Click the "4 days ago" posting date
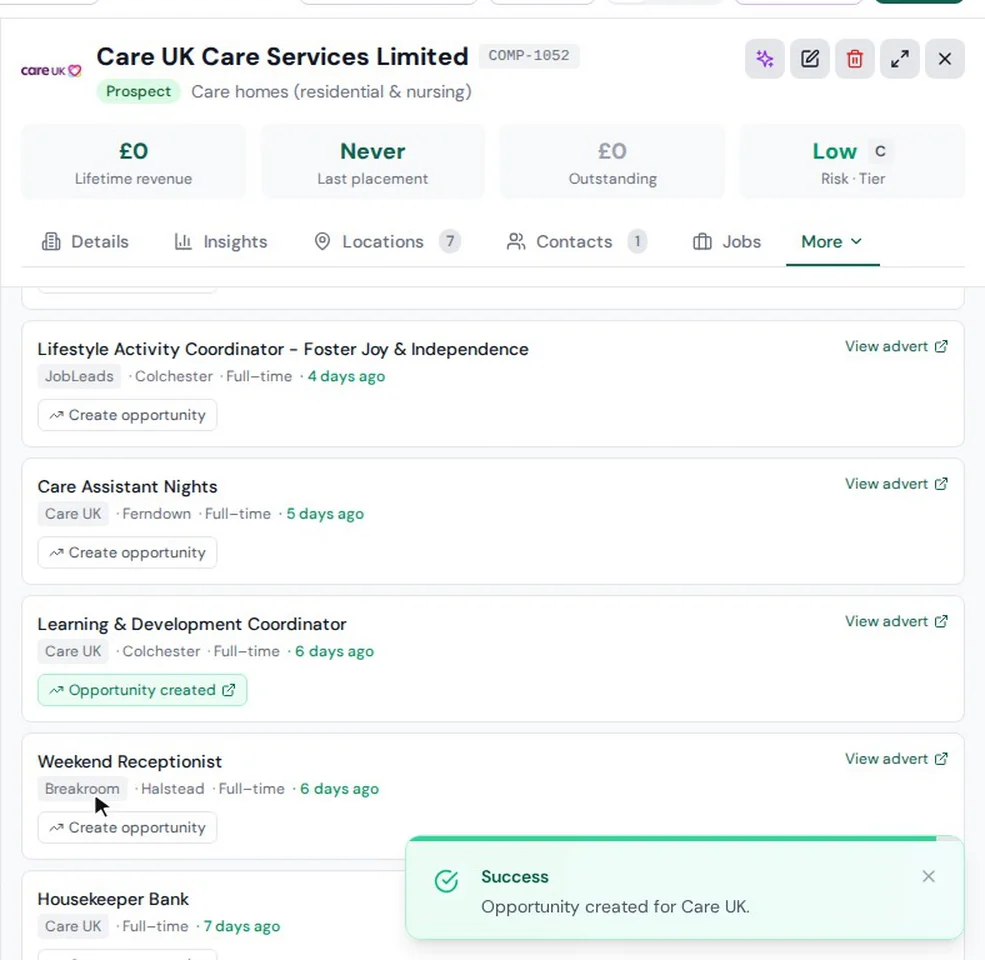 [346, 376]
